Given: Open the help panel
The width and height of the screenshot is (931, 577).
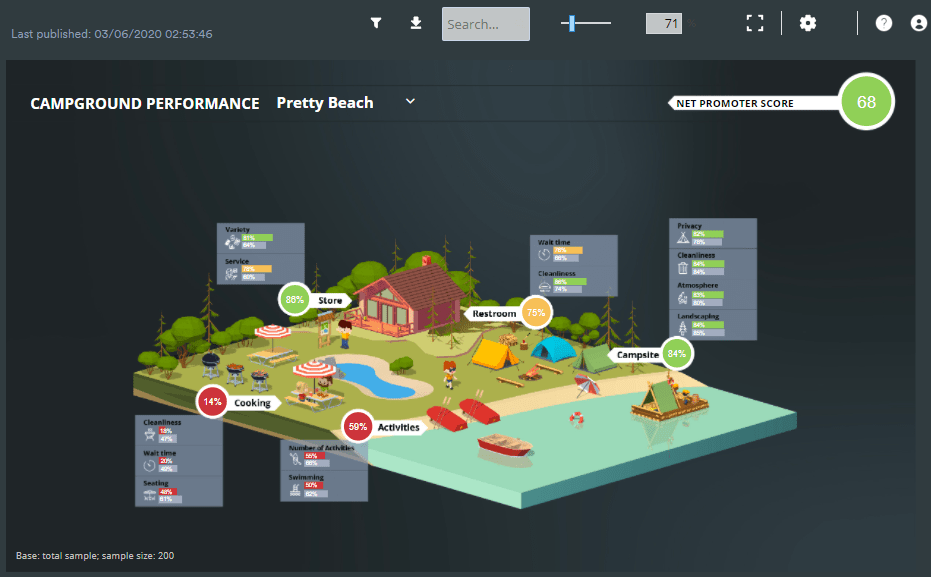Looking at the screenshot, I should coord(883,22).
